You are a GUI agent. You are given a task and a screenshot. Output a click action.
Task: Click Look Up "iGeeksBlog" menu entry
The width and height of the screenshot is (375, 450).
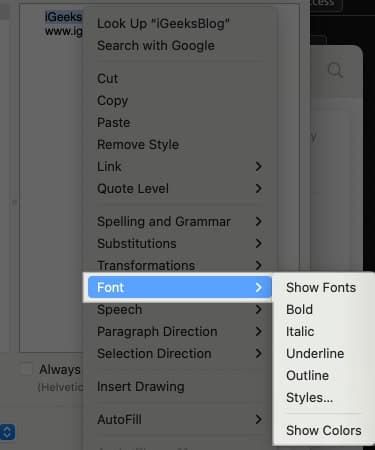[180, 24]
